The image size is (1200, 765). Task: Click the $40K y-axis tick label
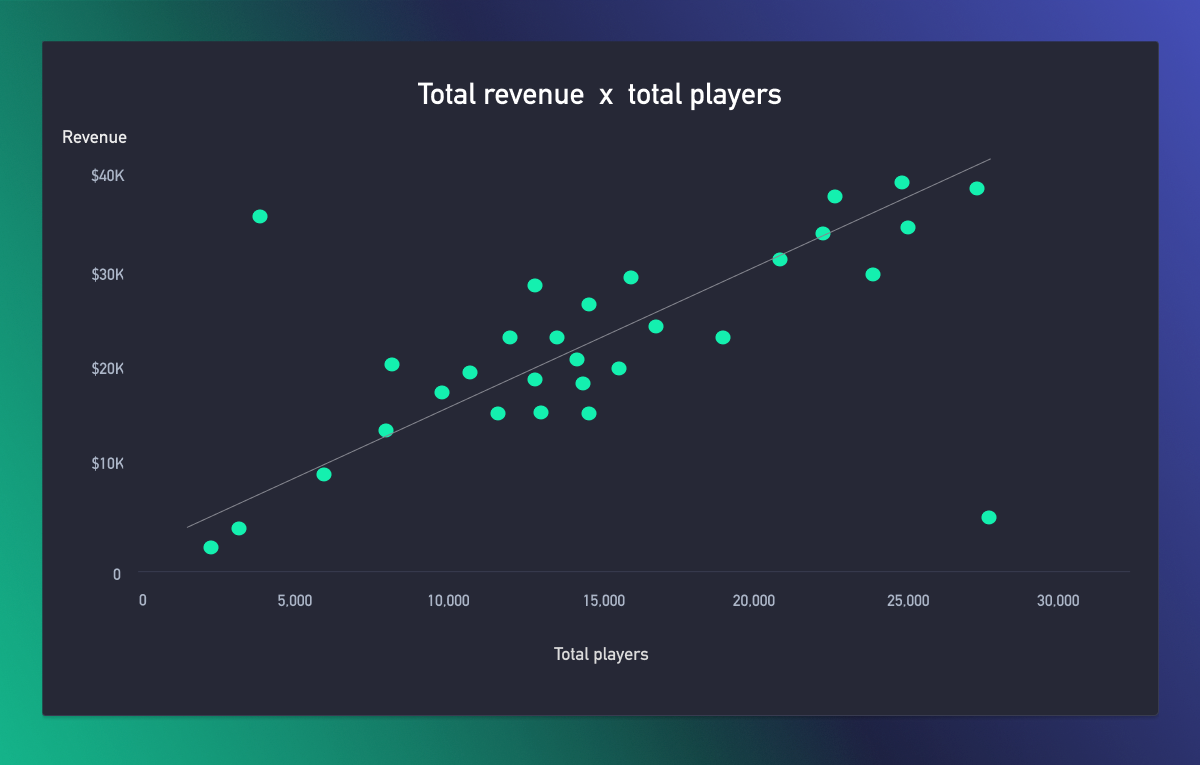(107, 176)
